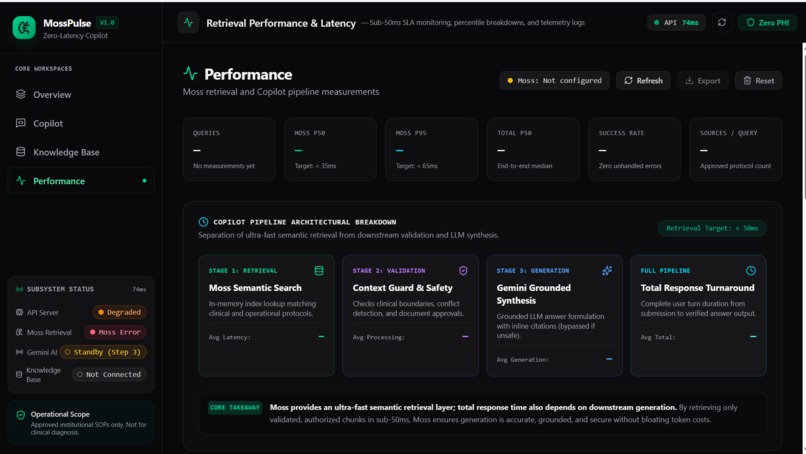Click the Moss Error status badge
Viewport: 806px width, 454px height.
tap(115, 332)
